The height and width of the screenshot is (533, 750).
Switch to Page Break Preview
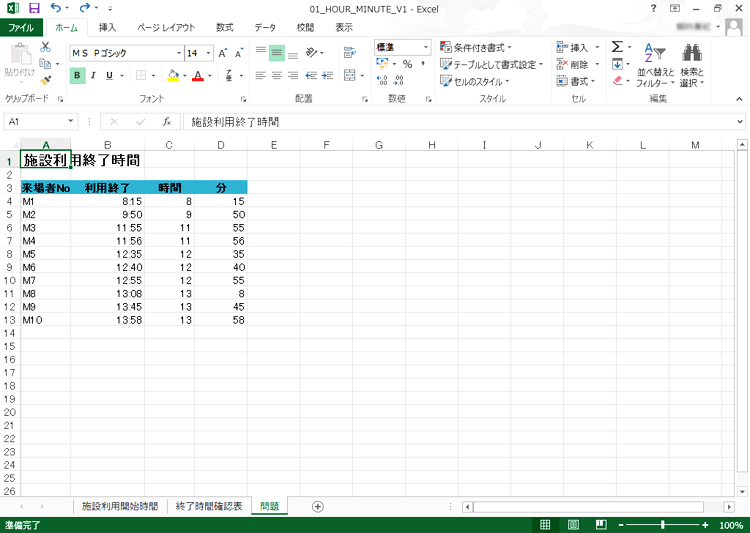pyautogui.click(x=601, y=525)
